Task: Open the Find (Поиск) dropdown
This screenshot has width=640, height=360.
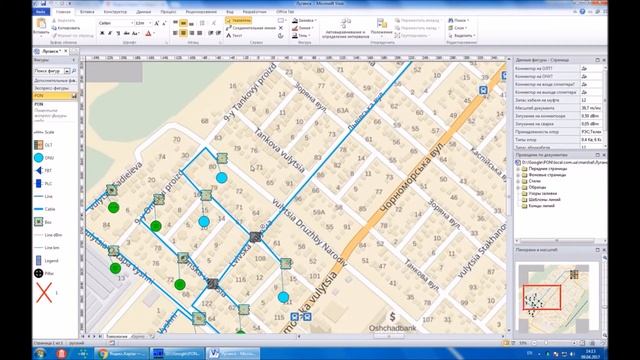Action: click(459, 20)
